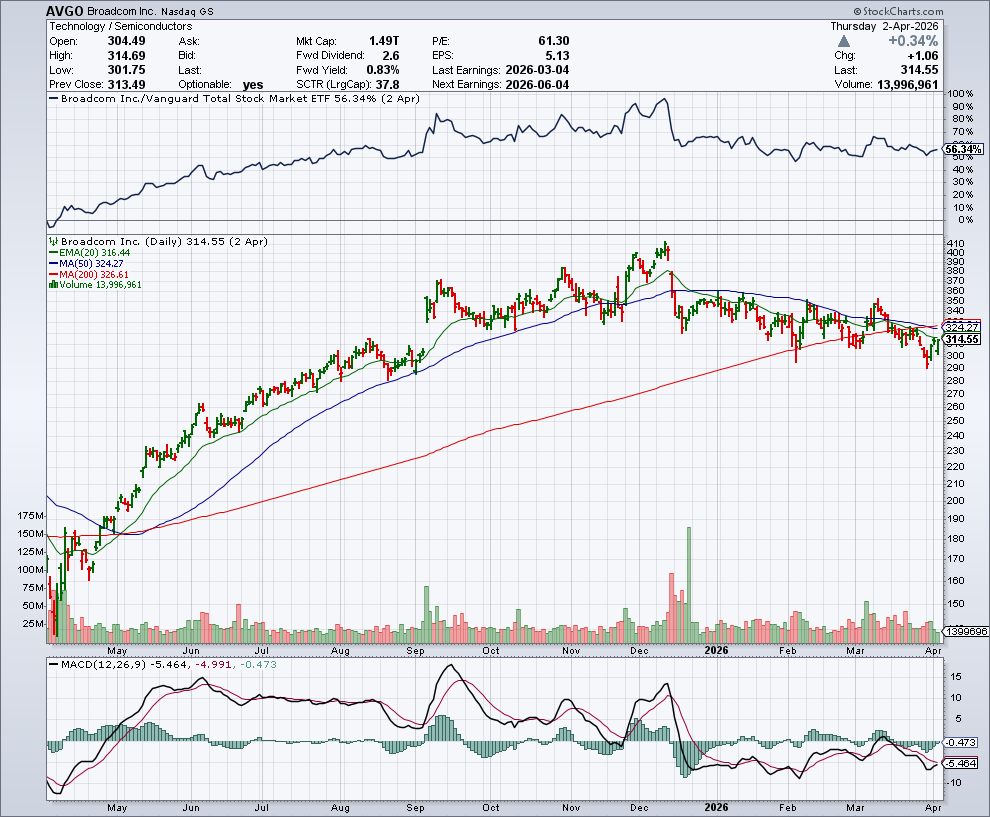Click the AVGO ticker symbol

[x=65, y=11]
